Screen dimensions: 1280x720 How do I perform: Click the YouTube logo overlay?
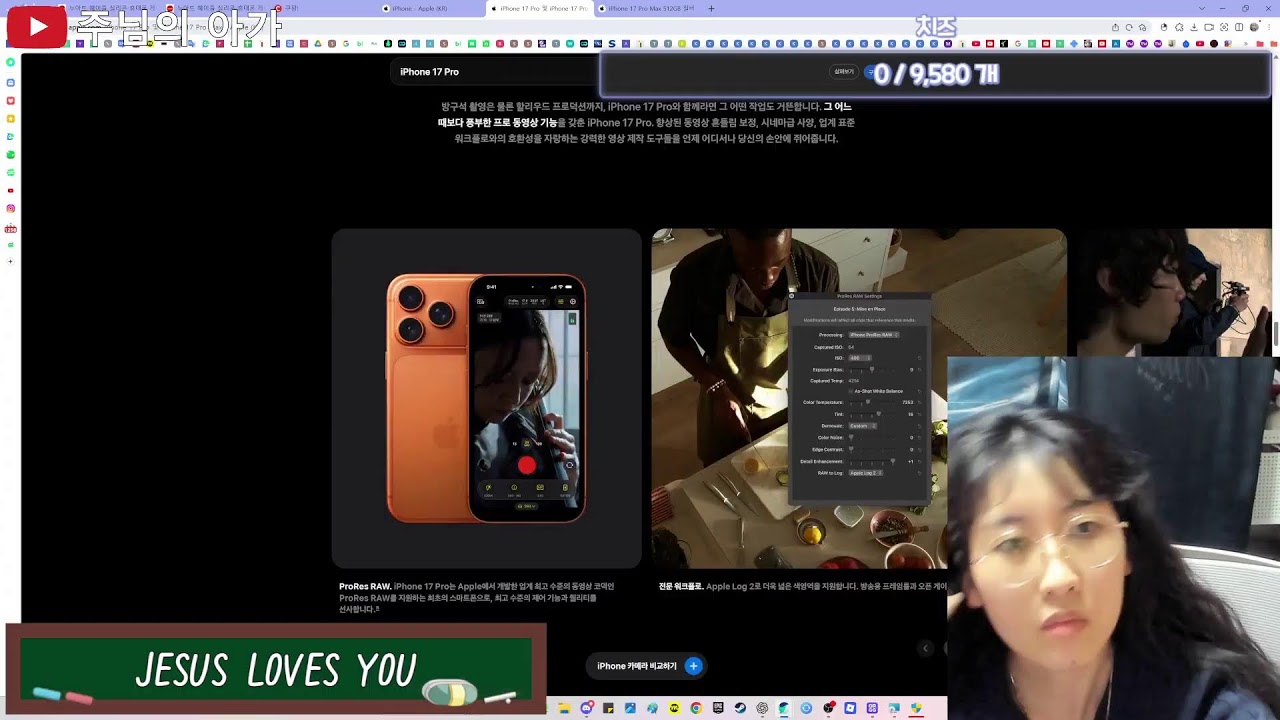[37, 27]
